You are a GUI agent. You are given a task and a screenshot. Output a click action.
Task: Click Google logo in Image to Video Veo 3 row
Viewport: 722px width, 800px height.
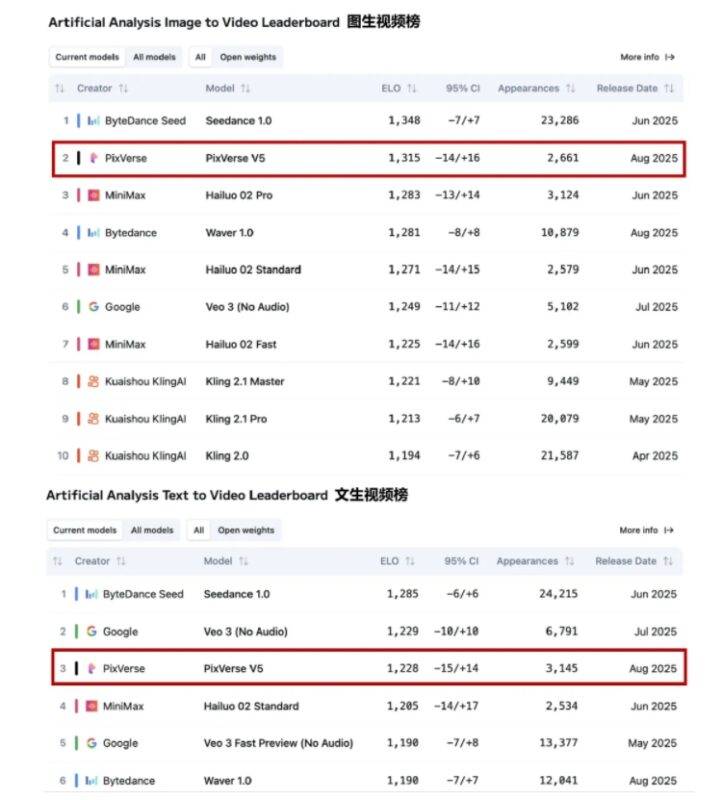point(93,307)
